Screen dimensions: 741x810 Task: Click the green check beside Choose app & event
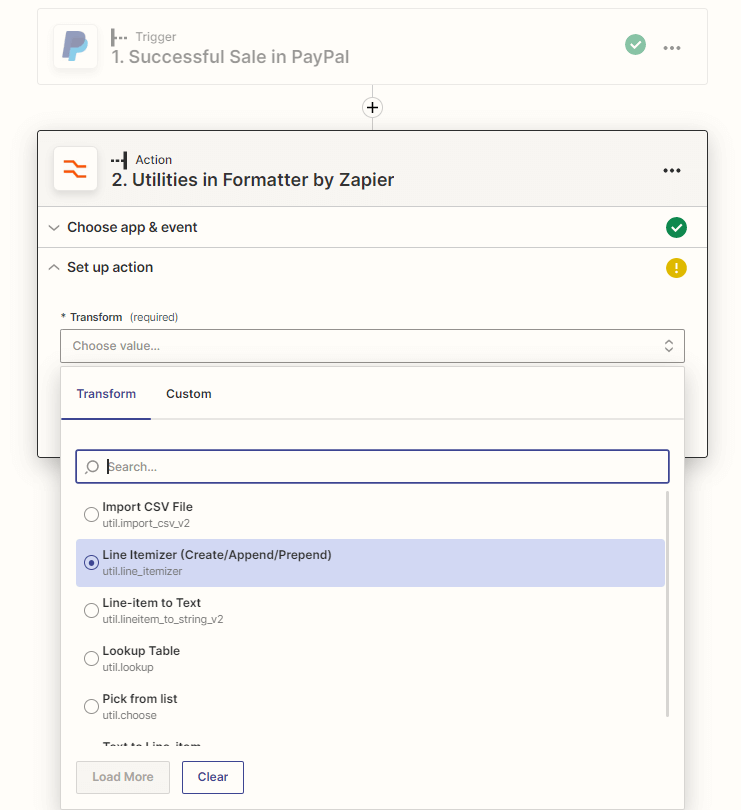(x=676, y=227)
